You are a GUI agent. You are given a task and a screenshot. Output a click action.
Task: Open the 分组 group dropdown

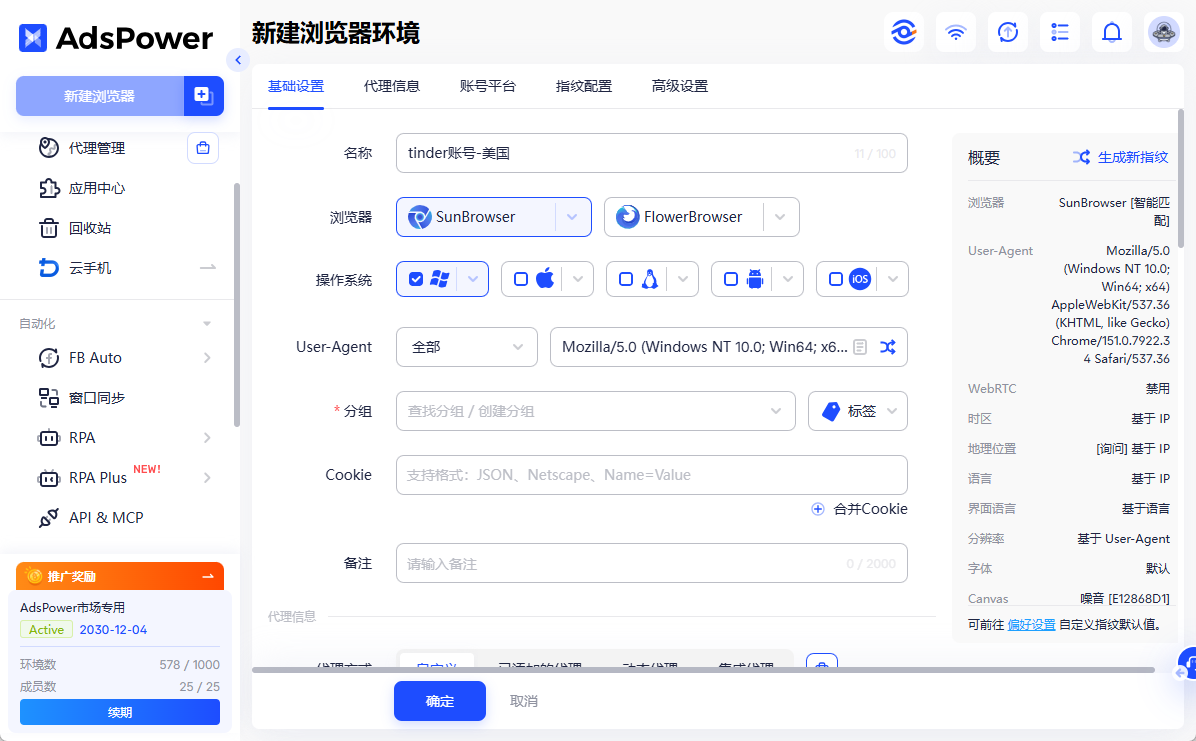coord(596,411)
